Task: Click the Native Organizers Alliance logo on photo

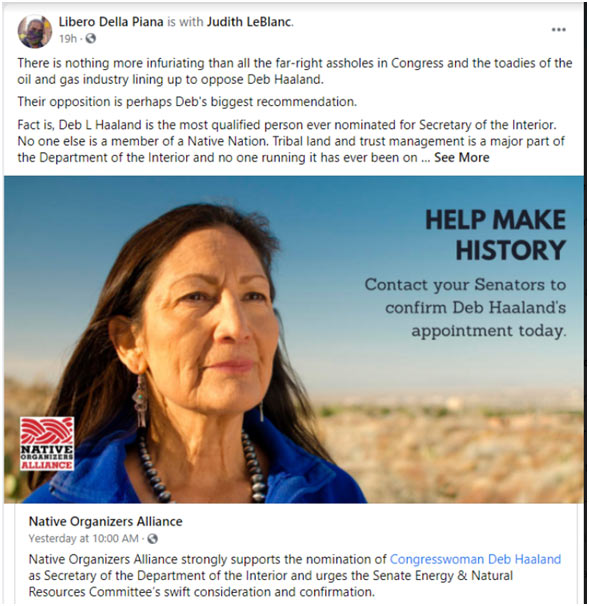Action: [x=47, y=443]
